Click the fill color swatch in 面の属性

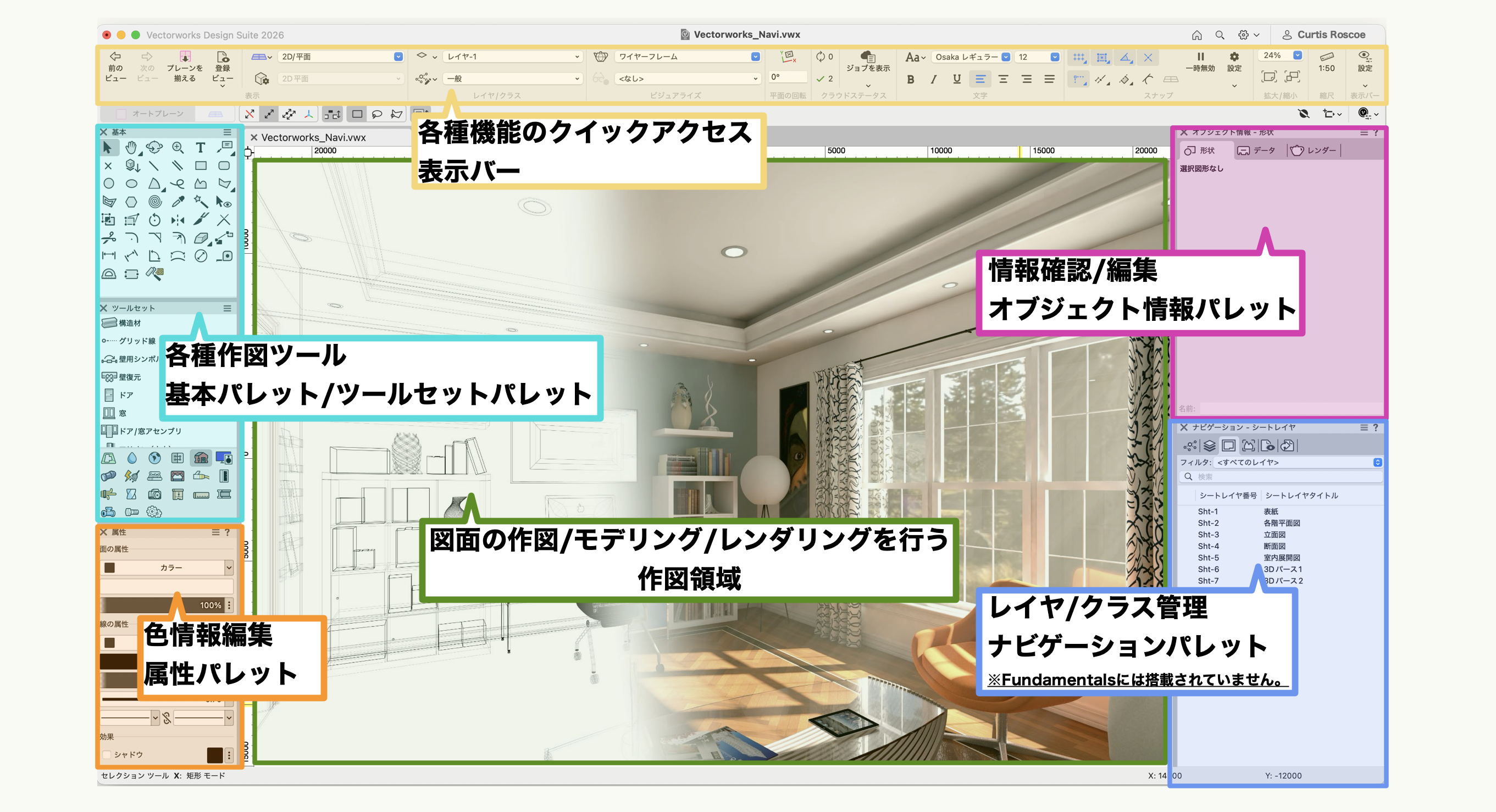tap(110, 568)
